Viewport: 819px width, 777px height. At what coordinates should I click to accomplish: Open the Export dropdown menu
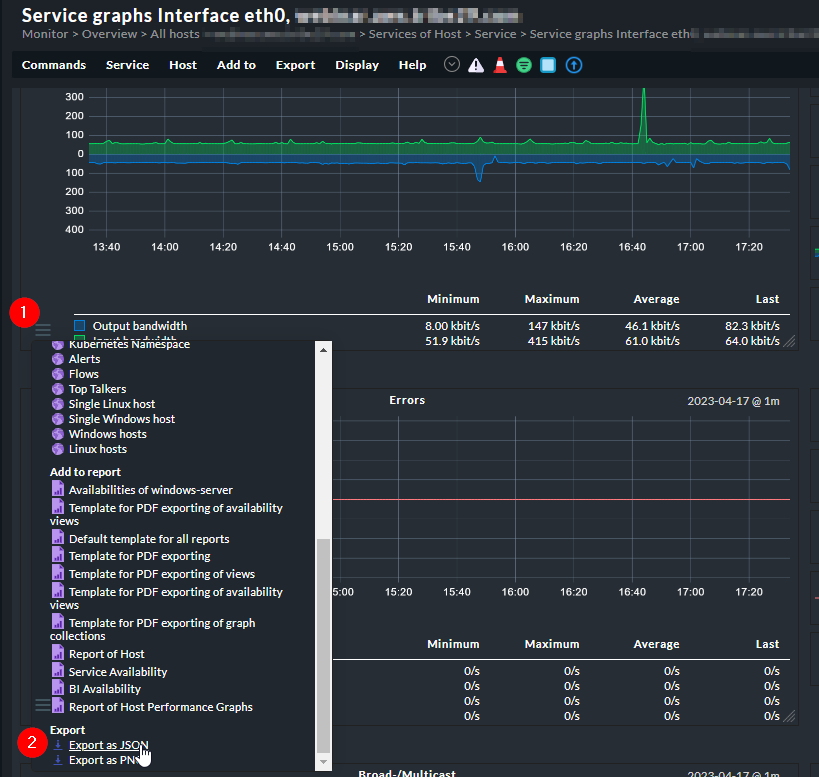295,65
